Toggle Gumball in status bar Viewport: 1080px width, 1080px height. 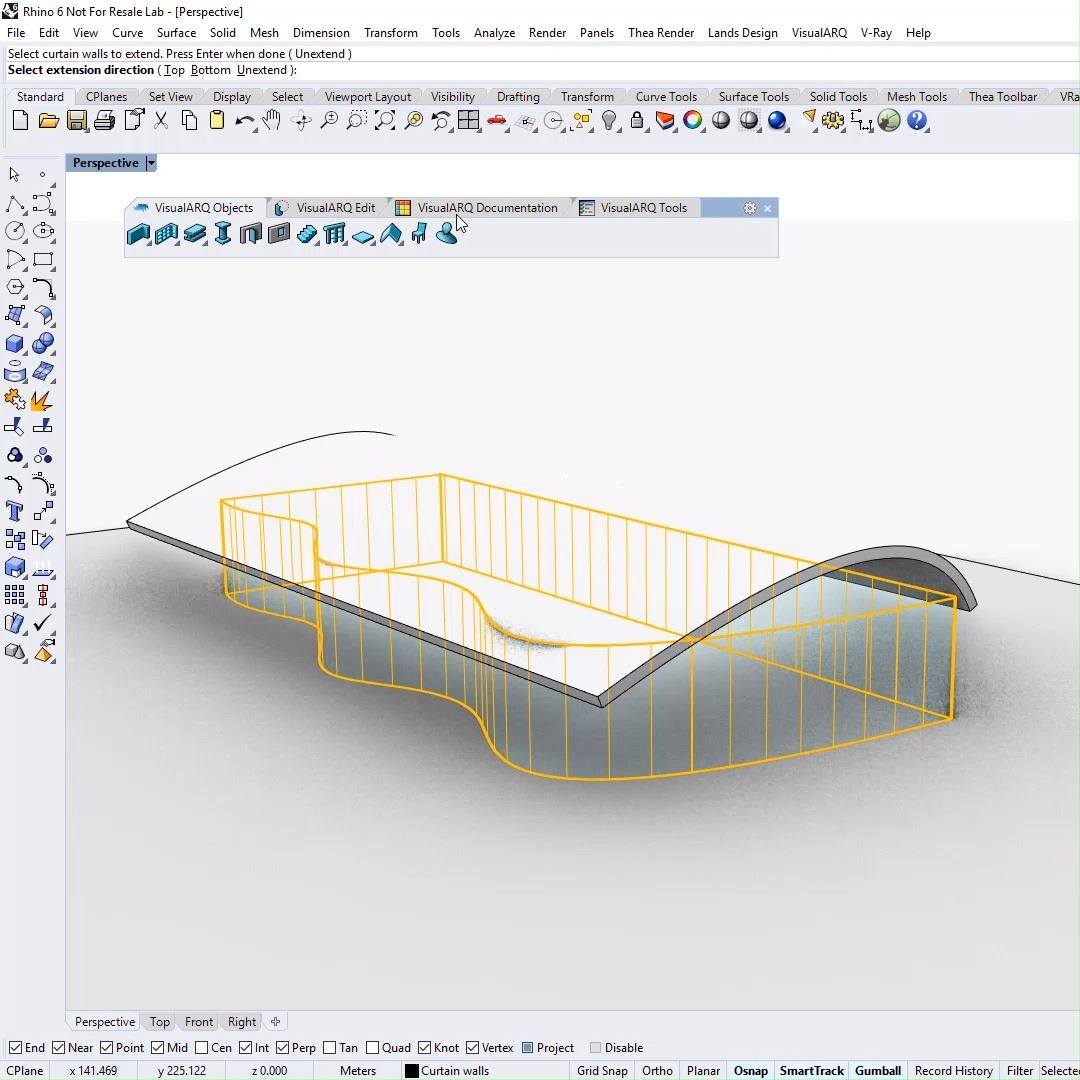(878, 1070)
